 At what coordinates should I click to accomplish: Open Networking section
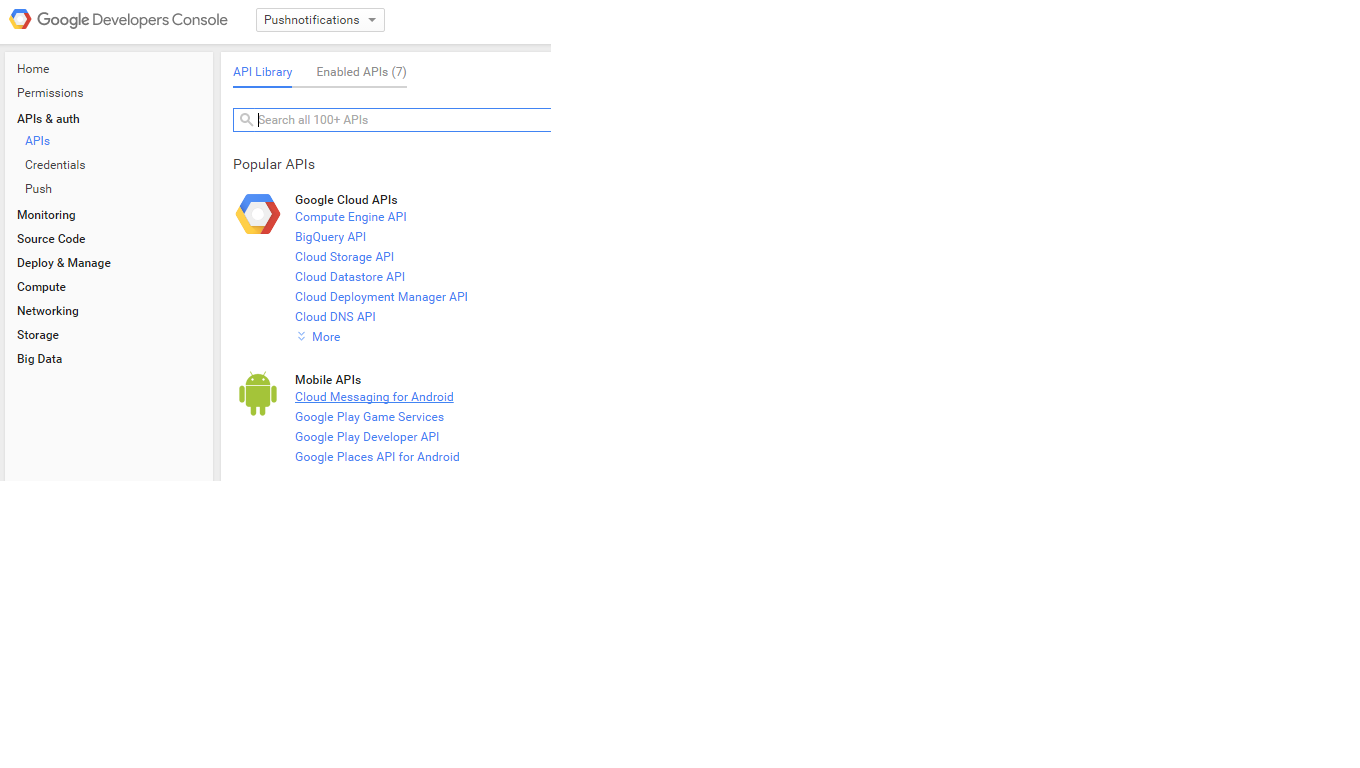pos(48,311)
